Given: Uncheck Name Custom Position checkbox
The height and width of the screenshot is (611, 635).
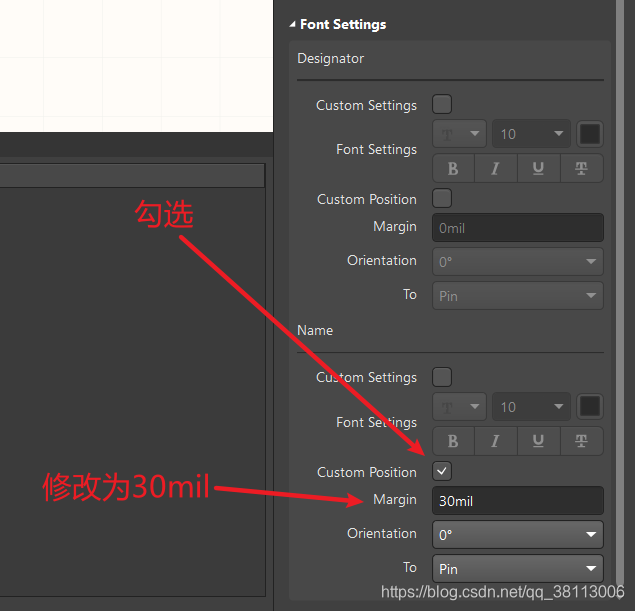Looking at the screenshot, I should point(442,471).
